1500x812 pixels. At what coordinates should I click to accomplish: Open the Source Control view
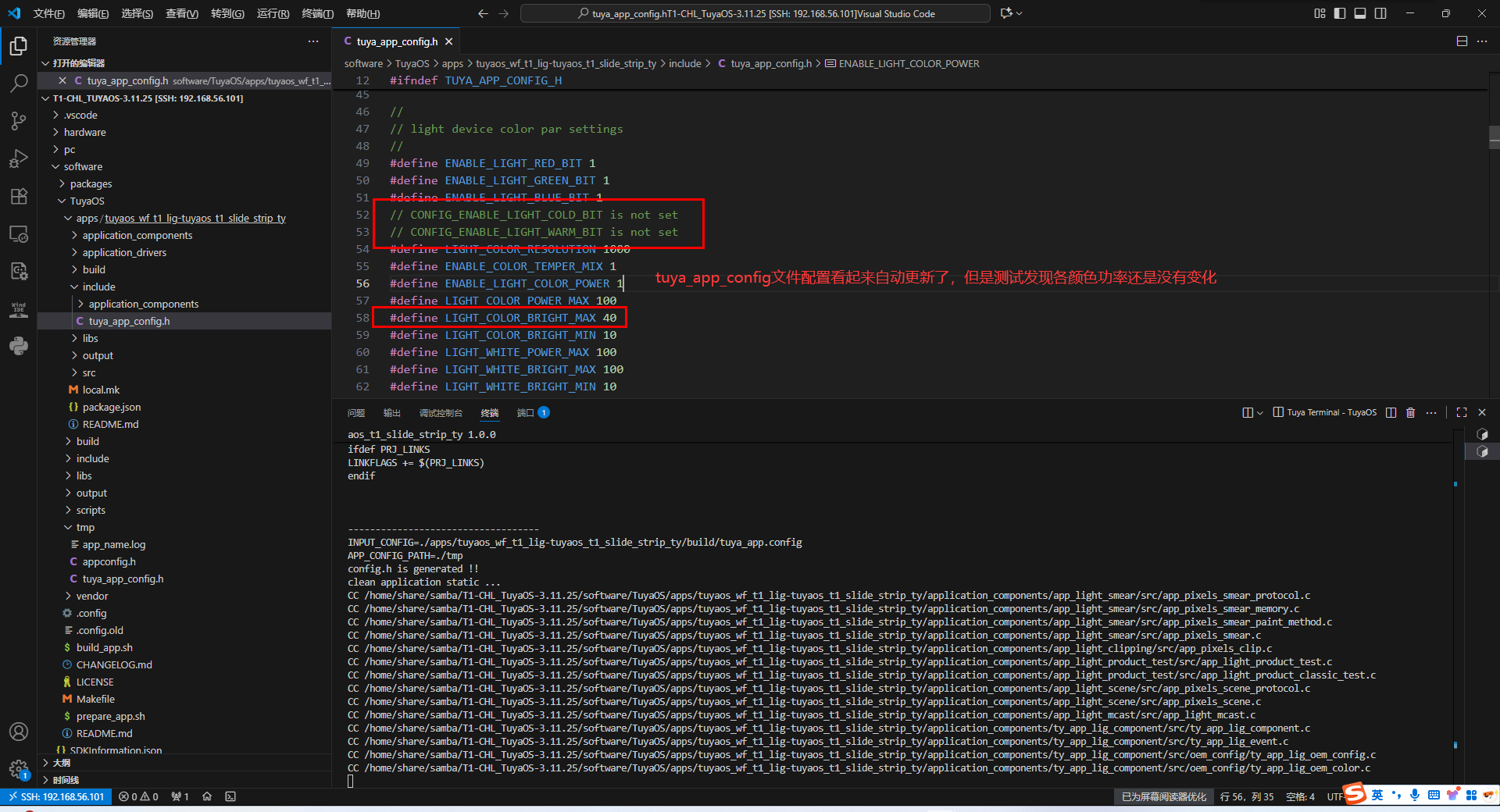(19, 120)
